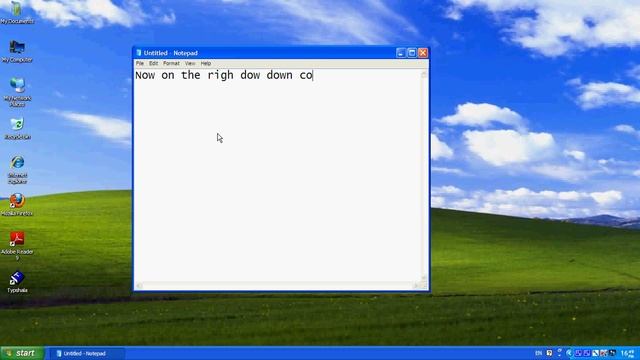Open the File menu in Notepad
Image resolution: width=640 pixels, height=360 pixels.
click(140, 63)
